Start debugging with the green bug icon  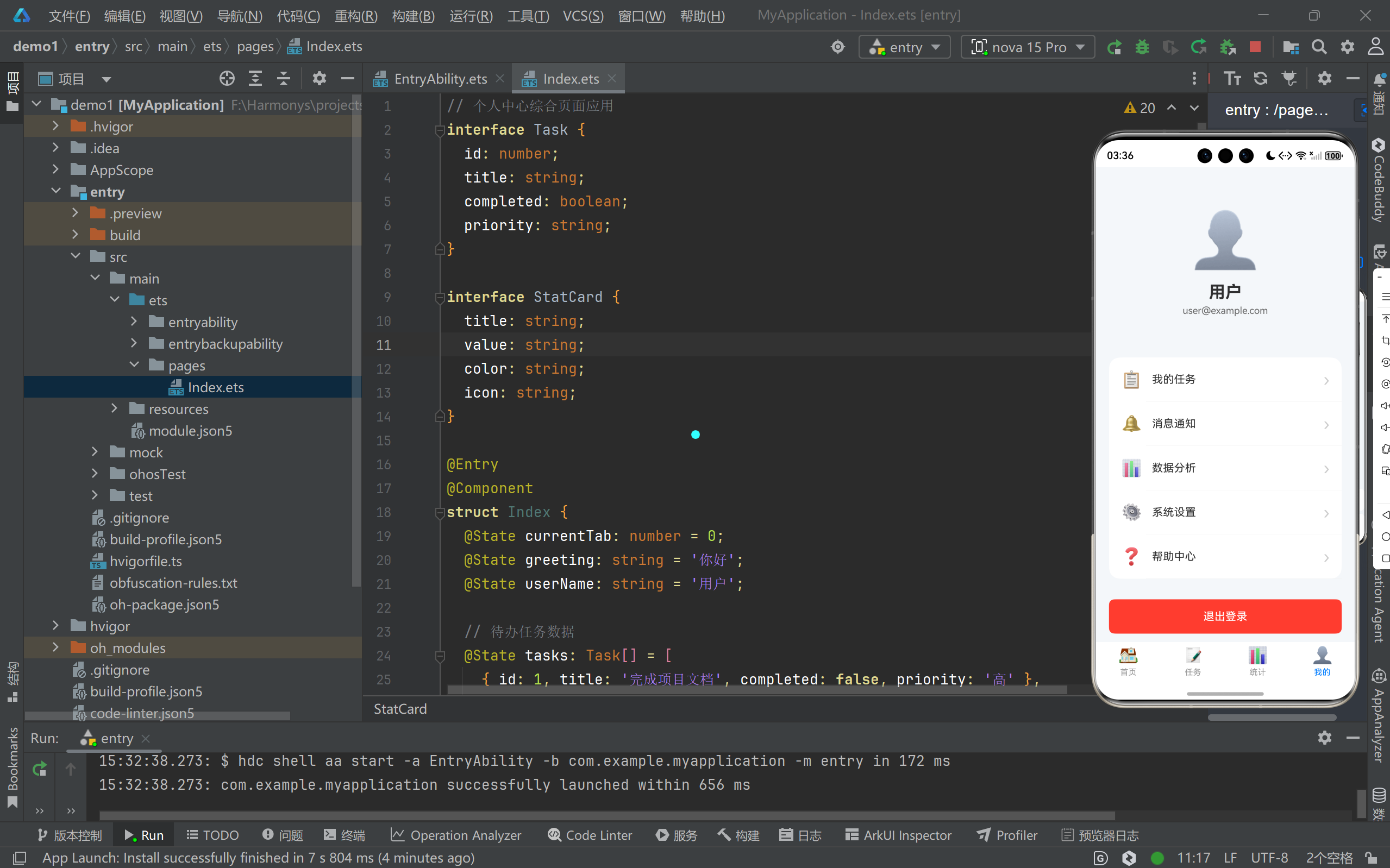(x=1142, y=47)
